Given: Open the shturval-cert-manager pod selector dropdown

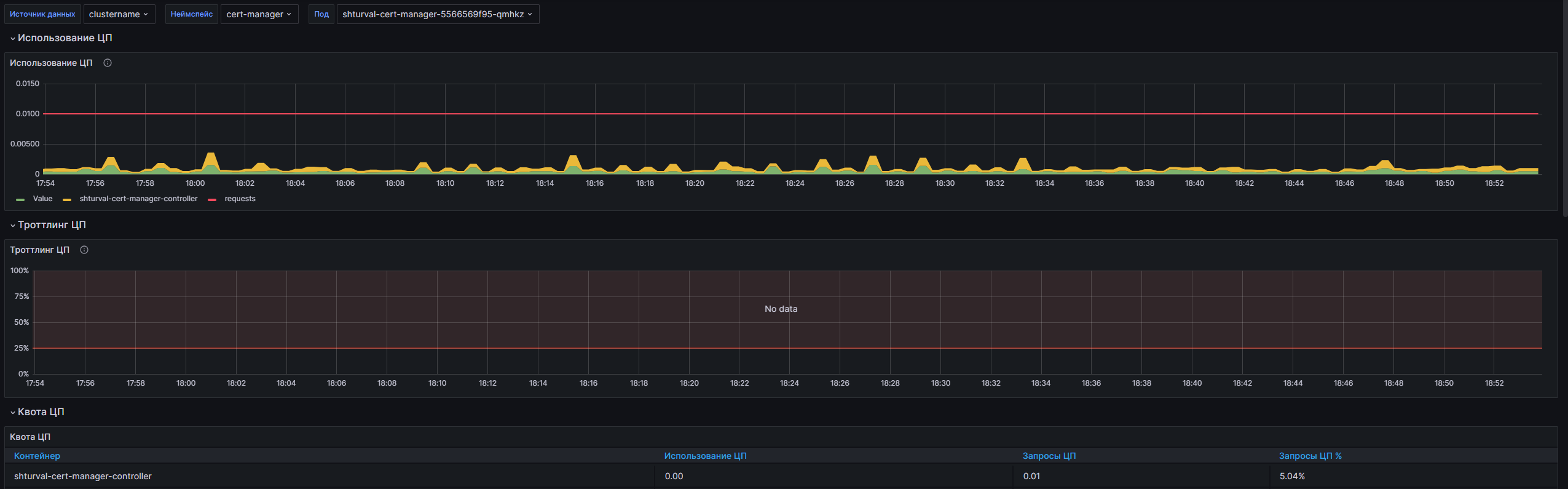Looking at the screenshot, I should coord(437,14).
